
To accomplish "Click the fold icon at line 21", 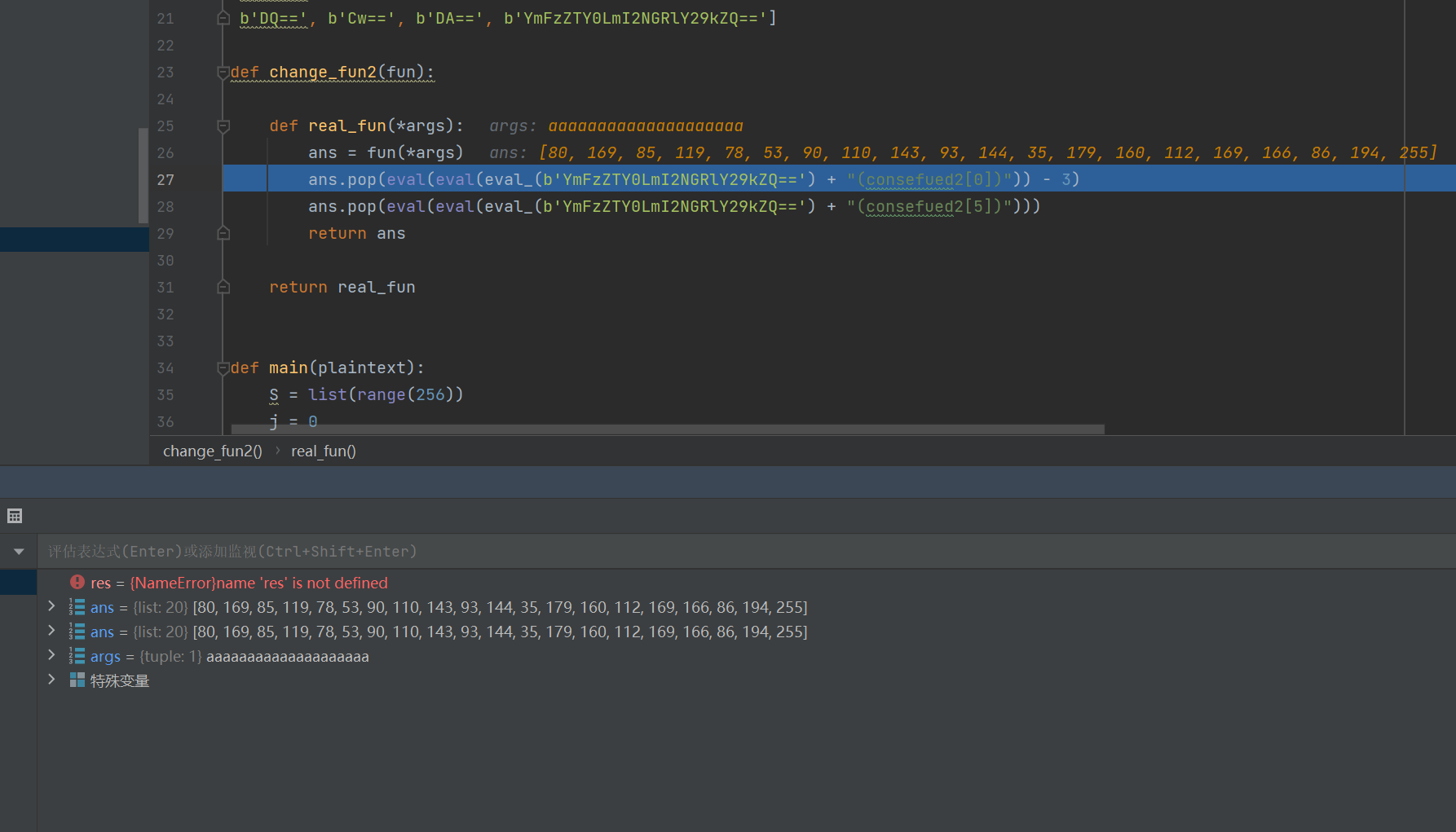I will [223, 18].
